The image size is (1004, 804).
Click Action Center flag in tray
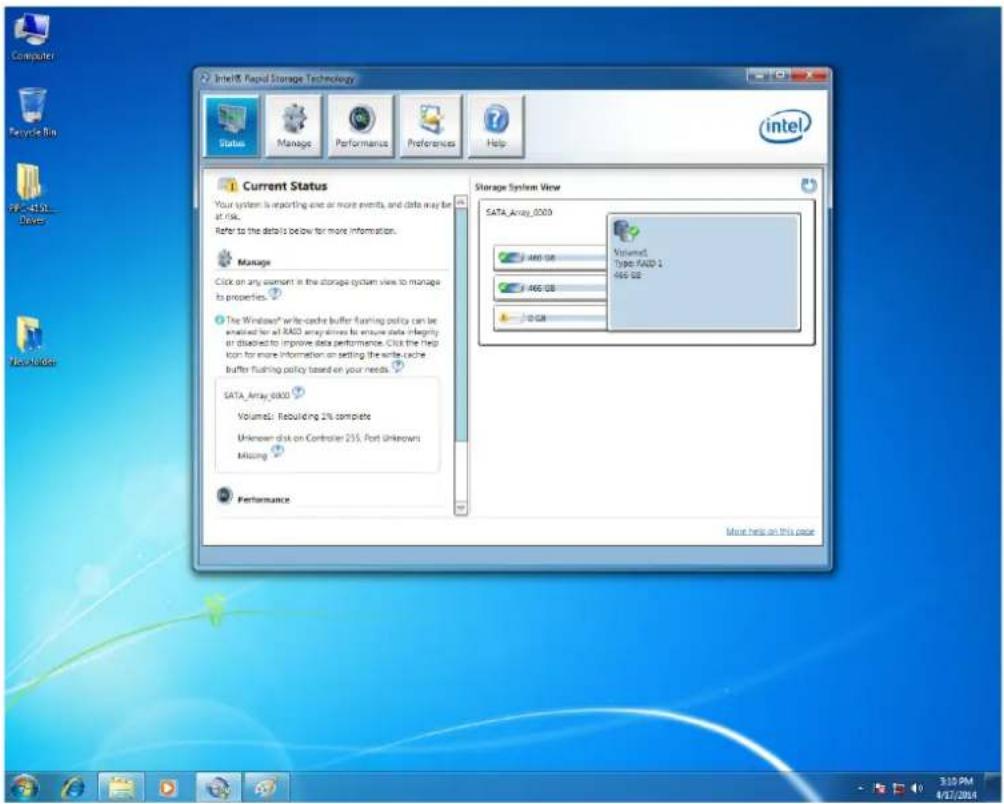(x=879, y=788)
